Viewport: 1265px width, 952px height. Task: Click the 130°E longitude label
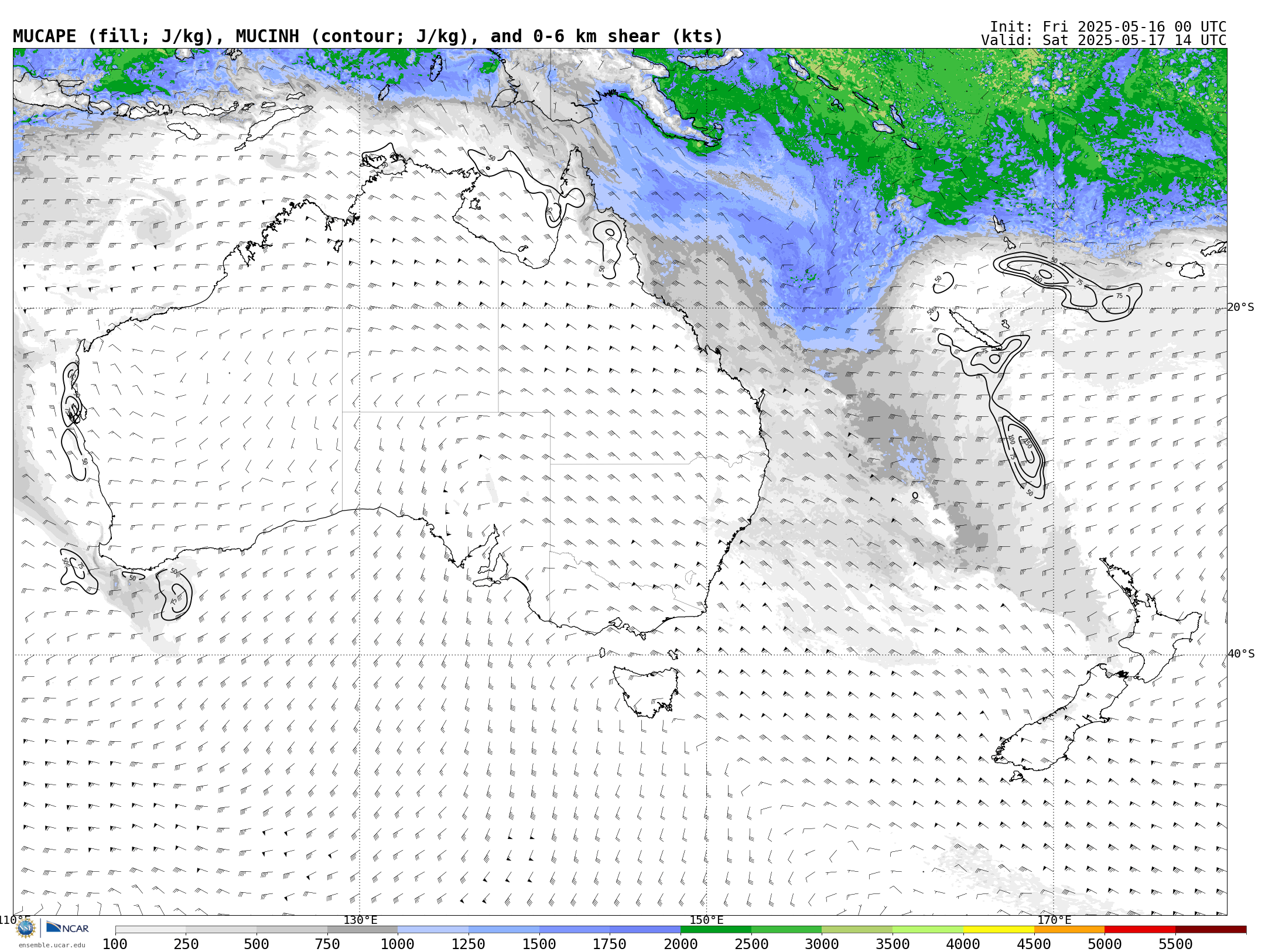pyautogui.click(x=360, y=920)
